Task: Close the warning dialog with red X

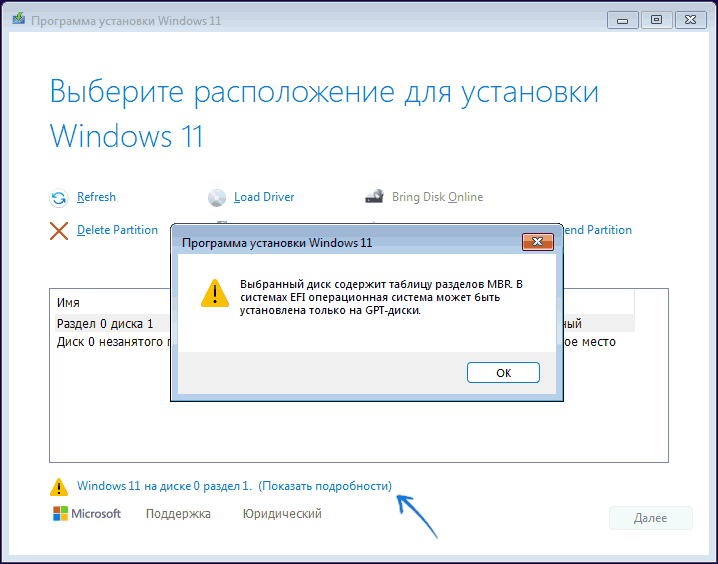Action: (538, 242)
